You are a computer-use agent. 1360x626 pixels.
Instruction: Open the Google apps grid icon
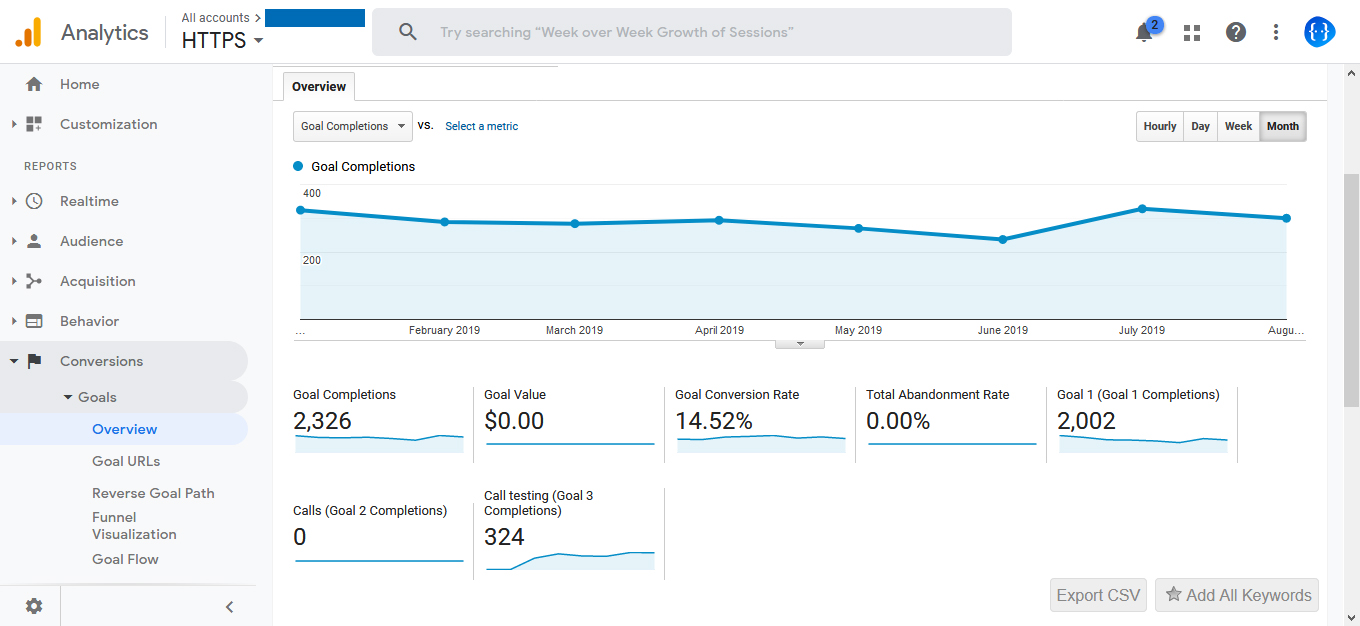(1191, 32)
